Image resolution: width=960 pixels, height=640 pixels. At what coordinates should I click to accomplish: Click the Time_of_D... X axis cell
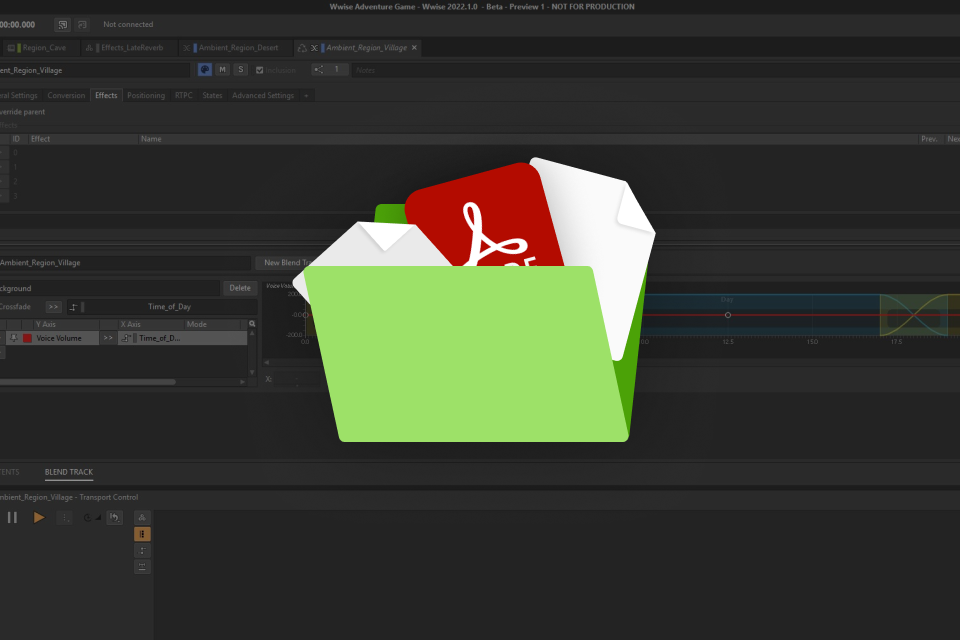[x=182, y=338]
